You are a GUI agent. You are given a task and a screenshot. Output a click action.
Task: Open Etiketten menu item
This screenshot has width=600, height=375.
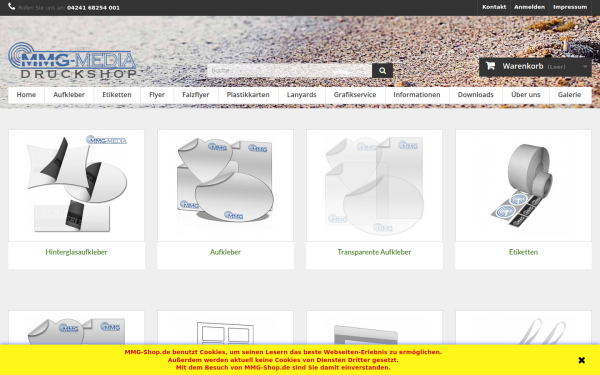[x=117, y=95]
